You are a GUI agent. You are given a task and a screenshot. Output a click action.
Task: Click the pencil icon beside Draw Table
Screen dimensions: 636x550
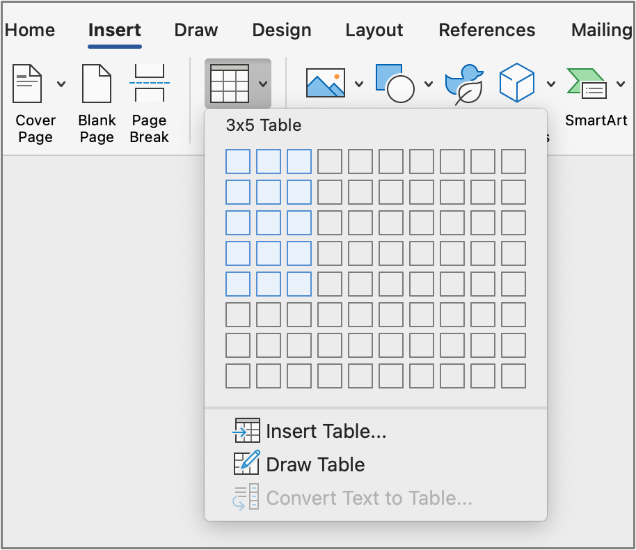[247, 462]
